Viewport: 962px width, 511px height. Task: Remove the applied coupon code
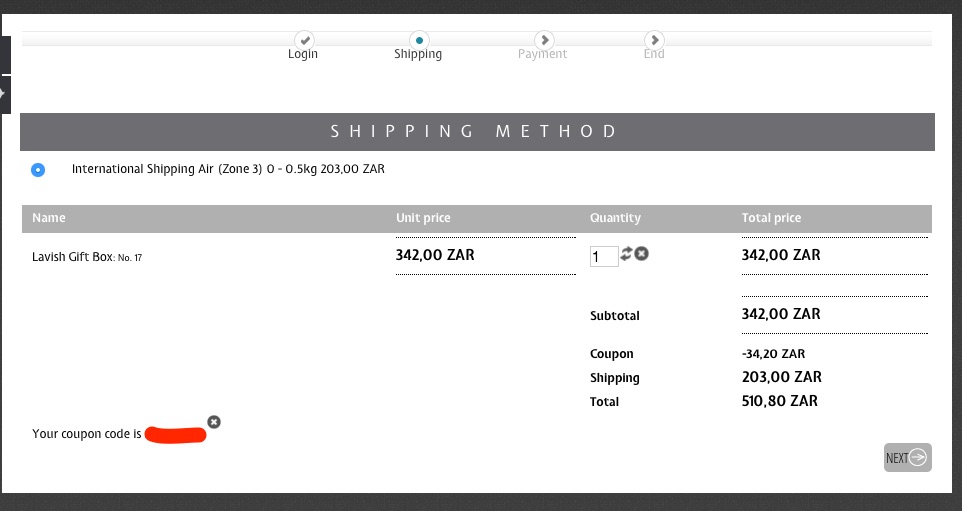(214, 422)
